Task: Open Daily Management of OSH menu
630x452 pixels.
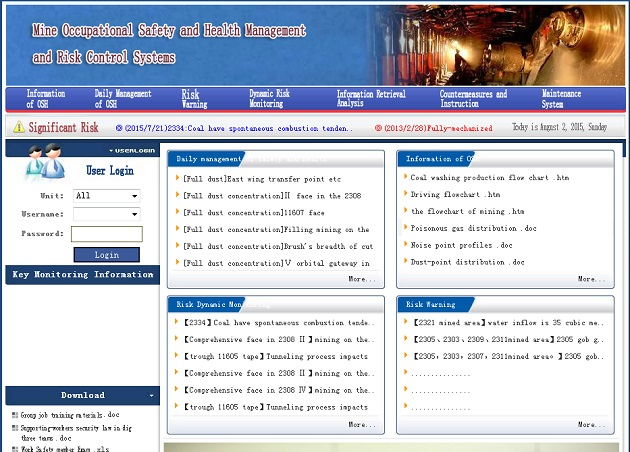Action: click(123, 99)
